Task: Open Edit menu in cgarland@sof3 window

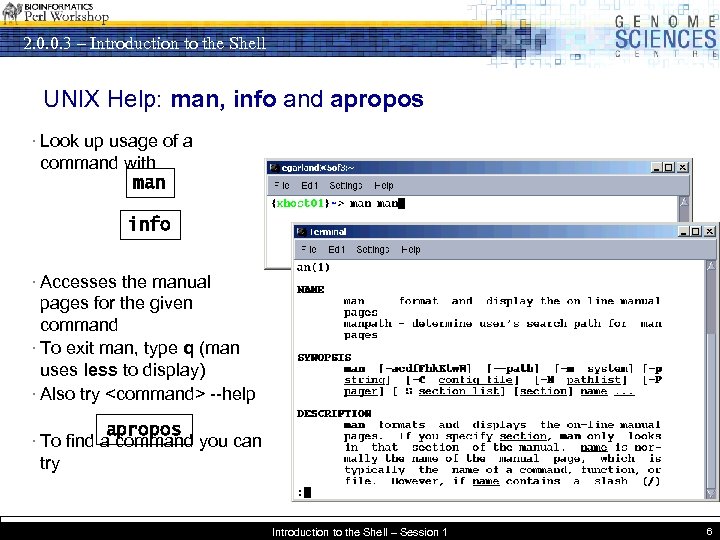Action: (x=309, y=186)
